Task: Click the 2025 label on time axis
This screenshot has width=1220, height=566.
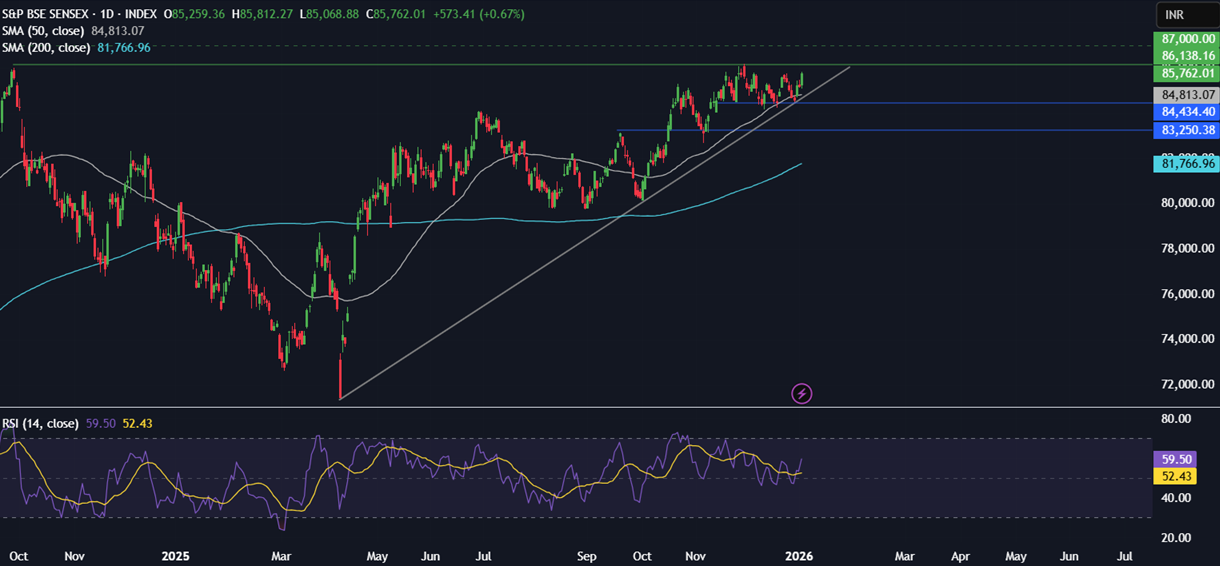Action: point(174,555)
